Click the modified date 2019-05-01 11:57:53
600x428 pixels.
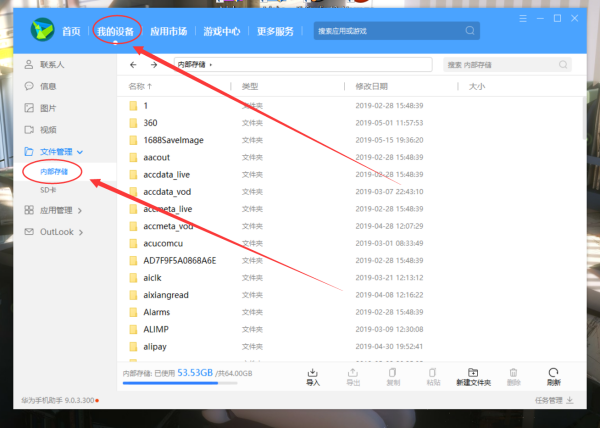389,123
